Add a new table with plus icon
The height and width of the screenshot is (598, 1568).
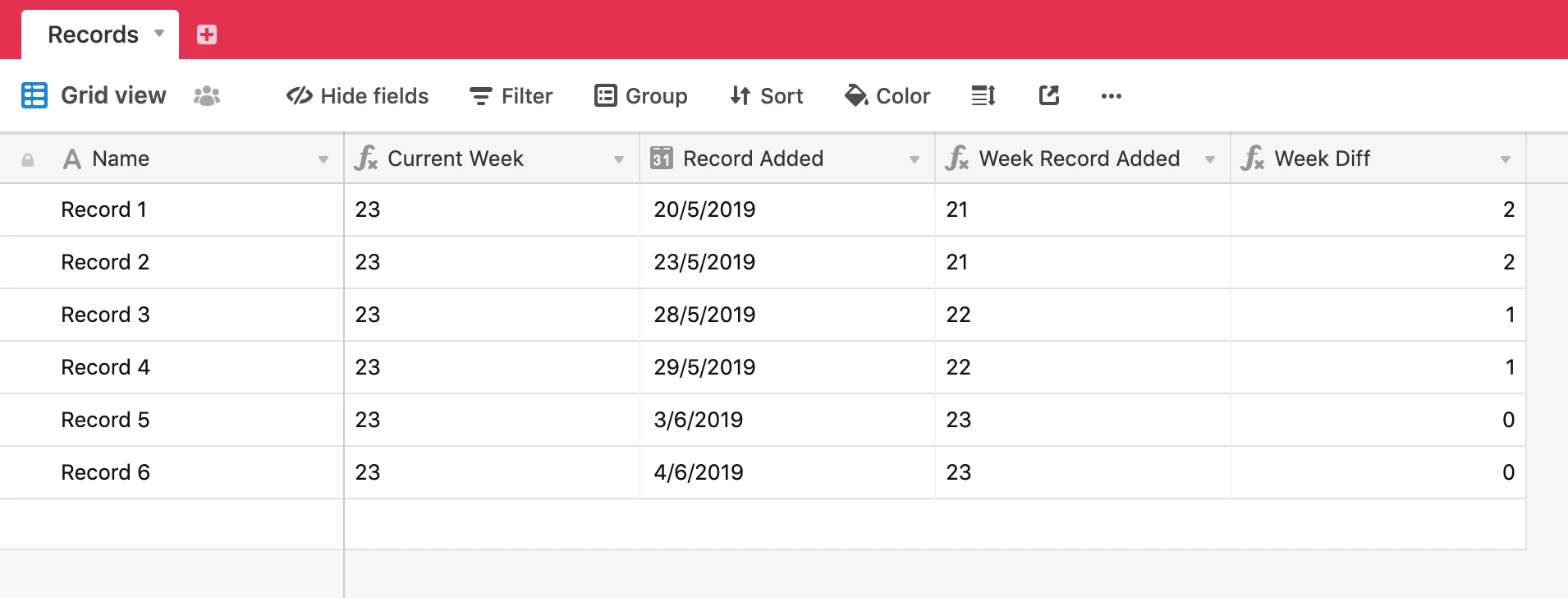(207, 34)
